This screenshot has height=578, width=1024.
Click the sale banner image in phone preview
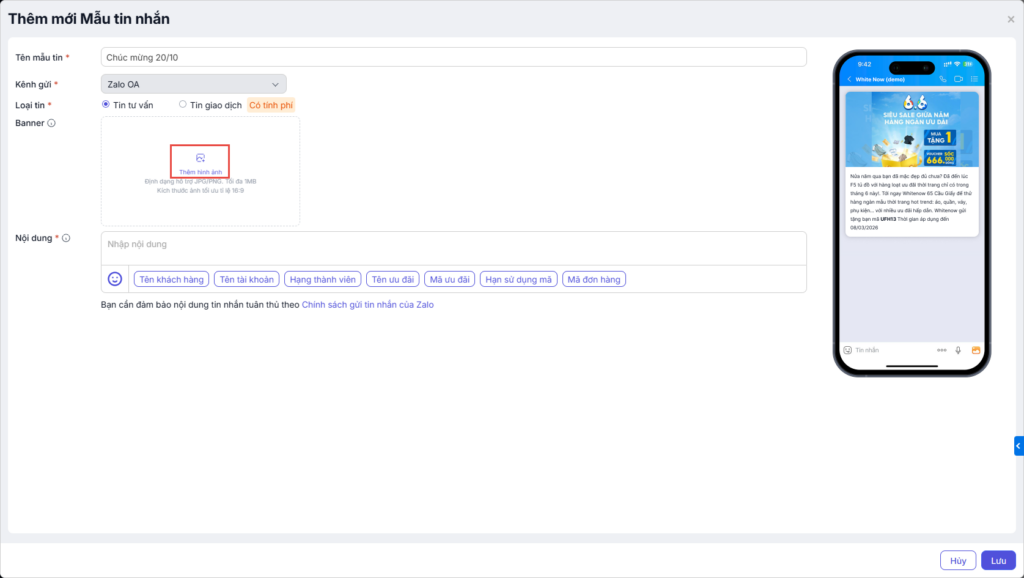tap(912, 129)
